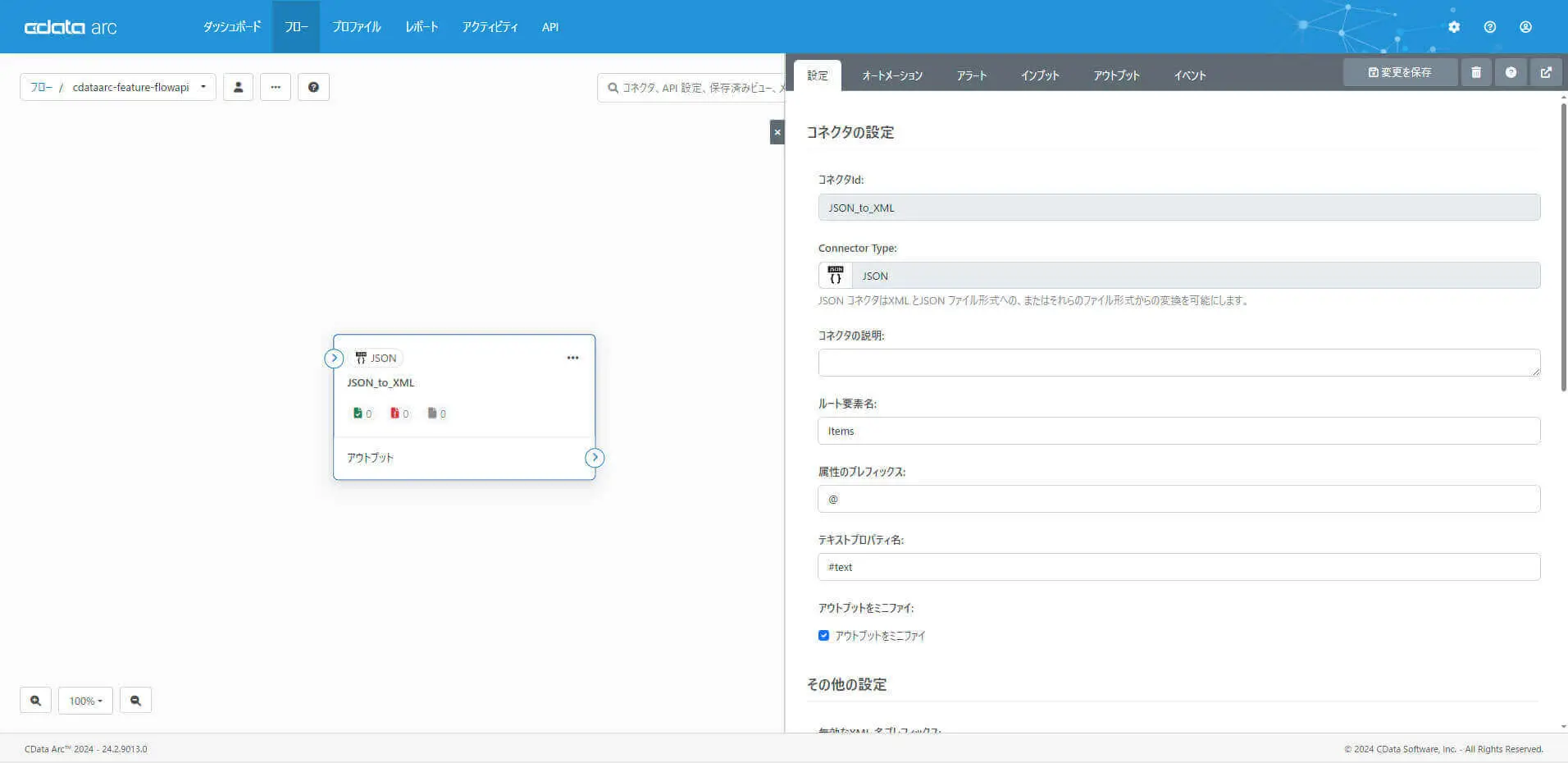Click the 変更を保存 button
1568x763 pixels.
click(1400, 72)
